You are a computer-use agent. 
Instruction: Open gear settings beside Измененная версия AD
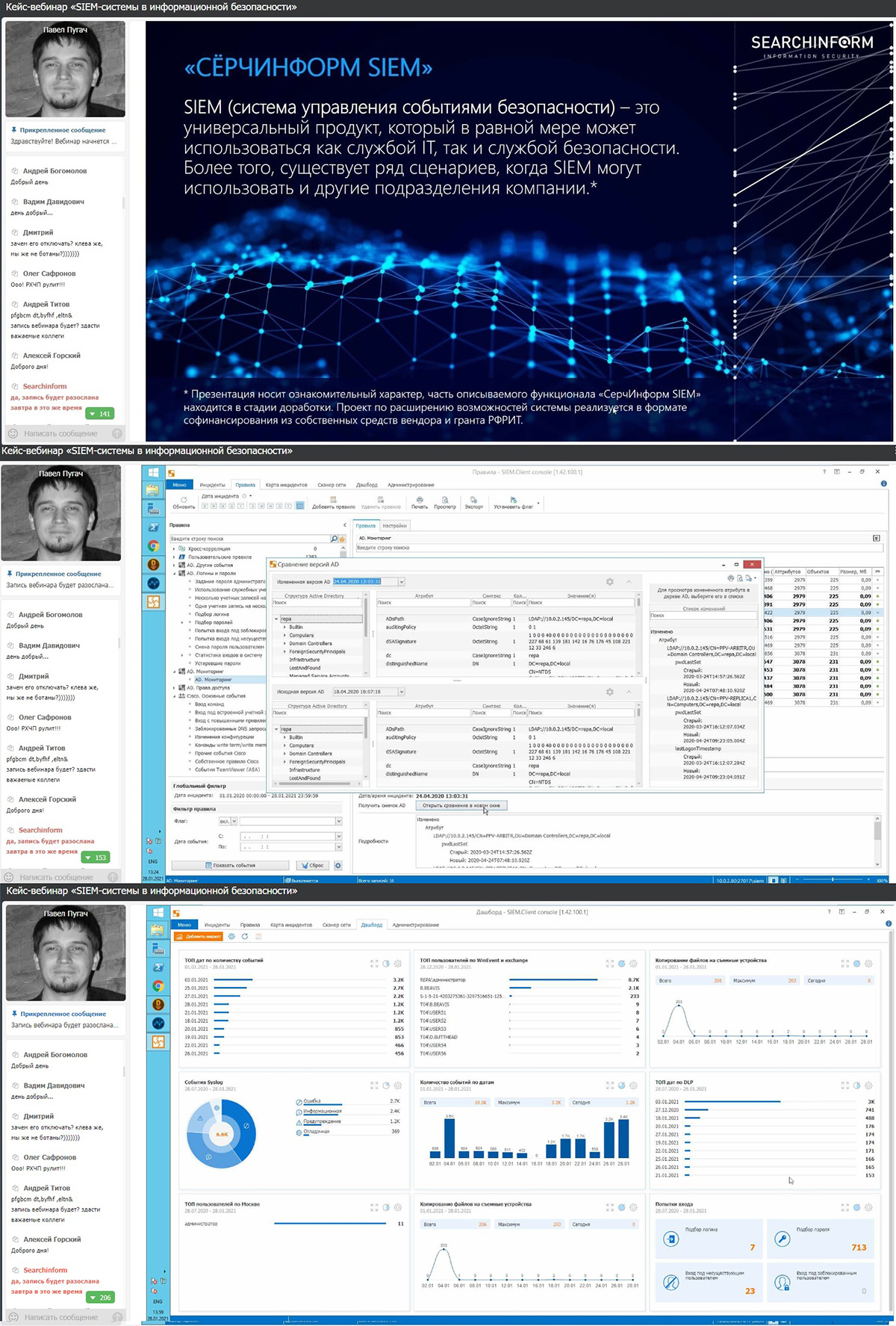coord(610,582)
